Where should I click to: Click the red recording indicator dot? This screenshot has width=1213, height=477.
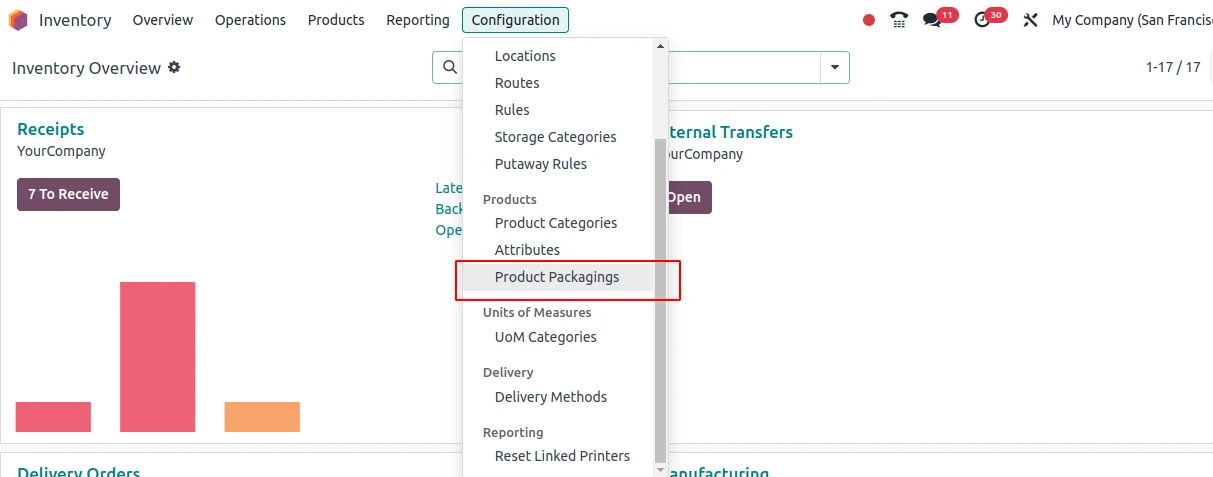click(869, 20)
